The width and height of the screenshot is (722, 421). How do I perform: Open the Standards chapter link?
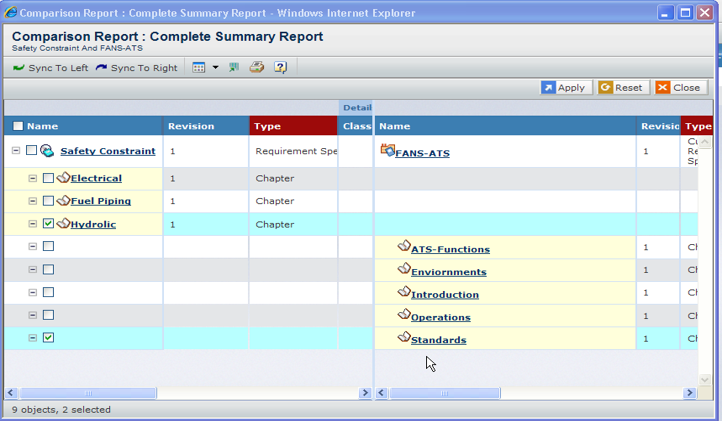(438, 340)
